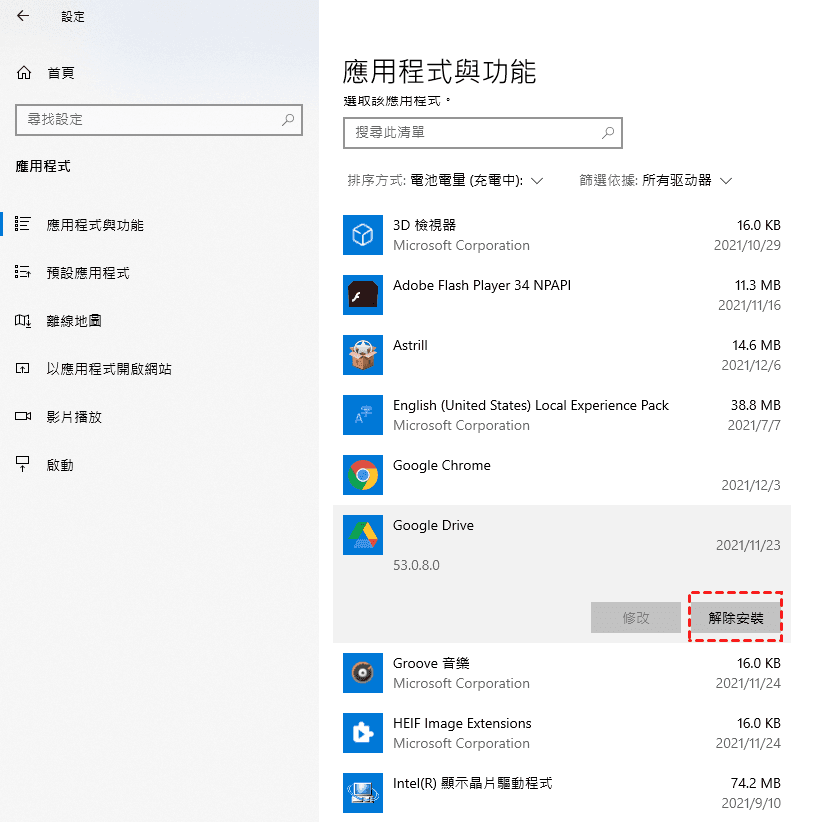Open 啟動 in the sidebar
Image resolution: width=826 pixels, height=822 pixels.
pos(60,465)
